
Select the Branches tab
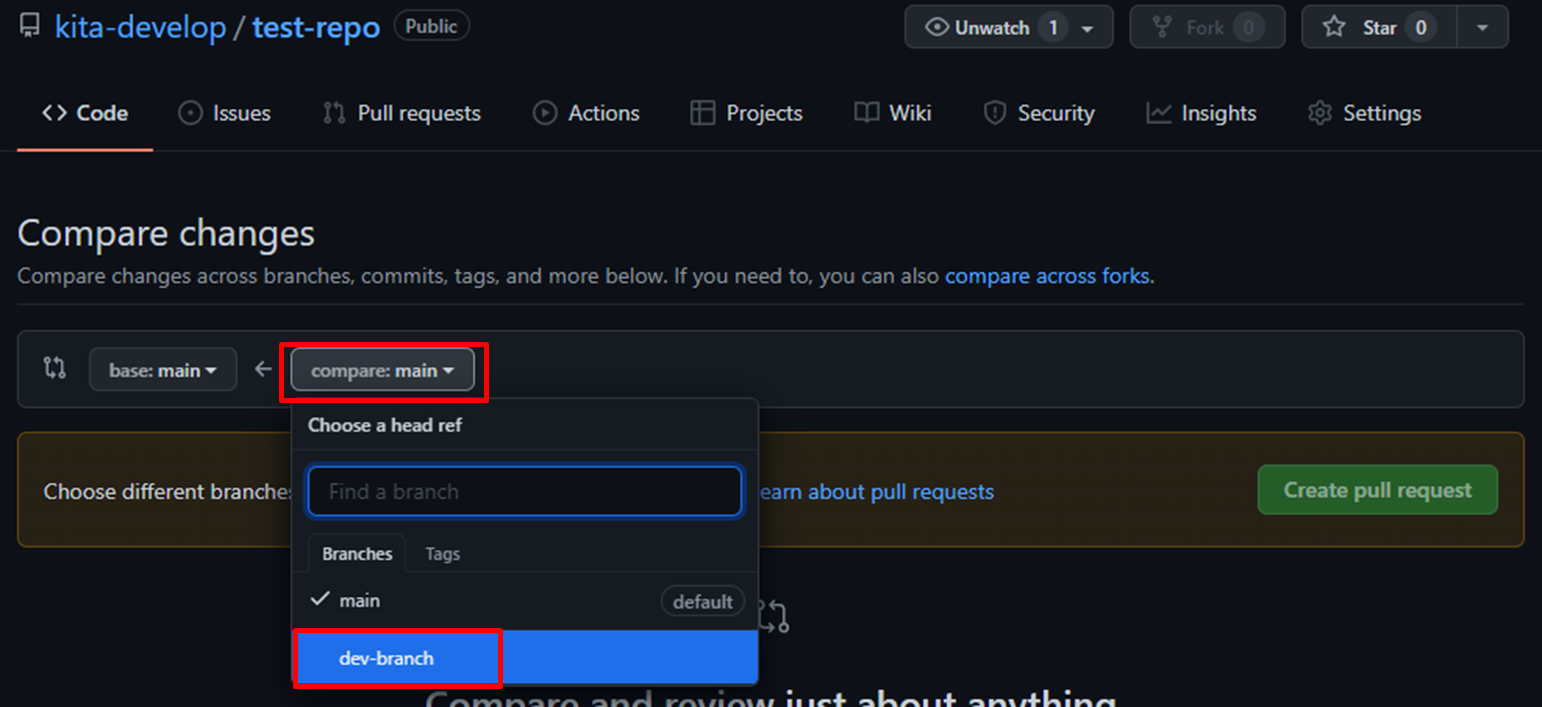[357, 553]
